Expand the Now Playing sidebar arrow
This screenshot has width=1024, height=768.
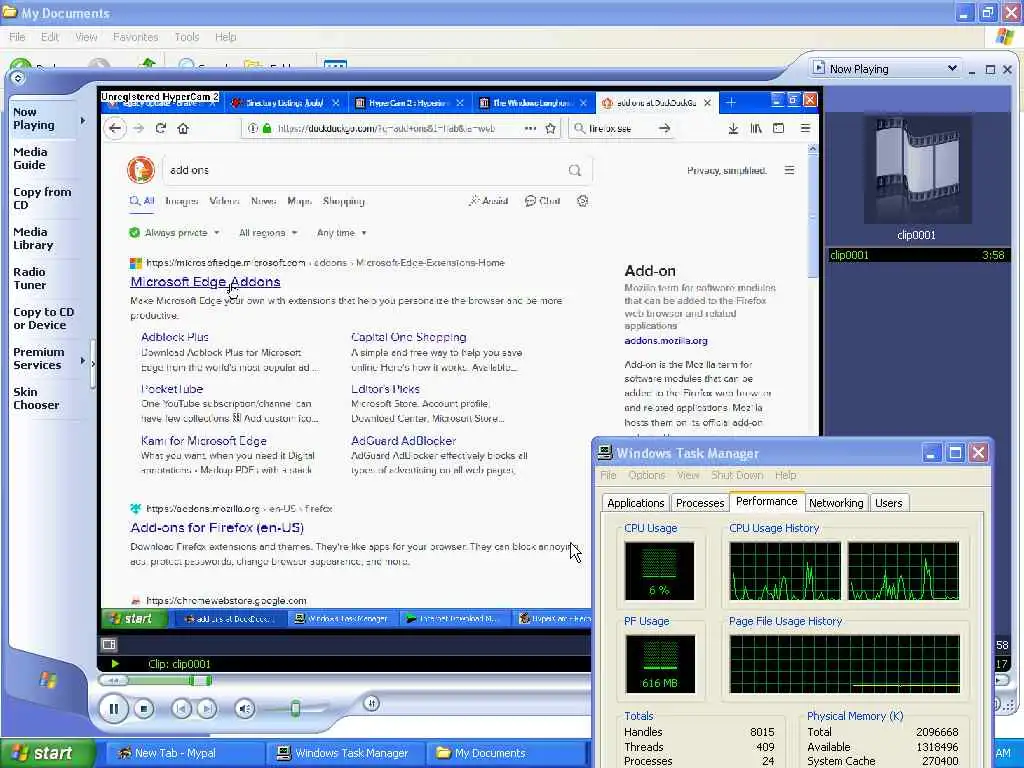click(83, 120)
